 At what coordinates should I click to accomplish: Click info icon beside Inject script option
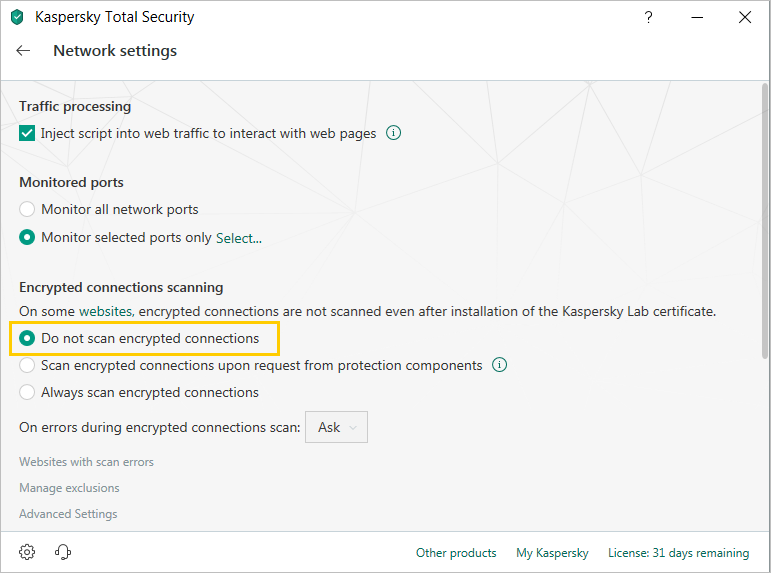pos(393,133)
